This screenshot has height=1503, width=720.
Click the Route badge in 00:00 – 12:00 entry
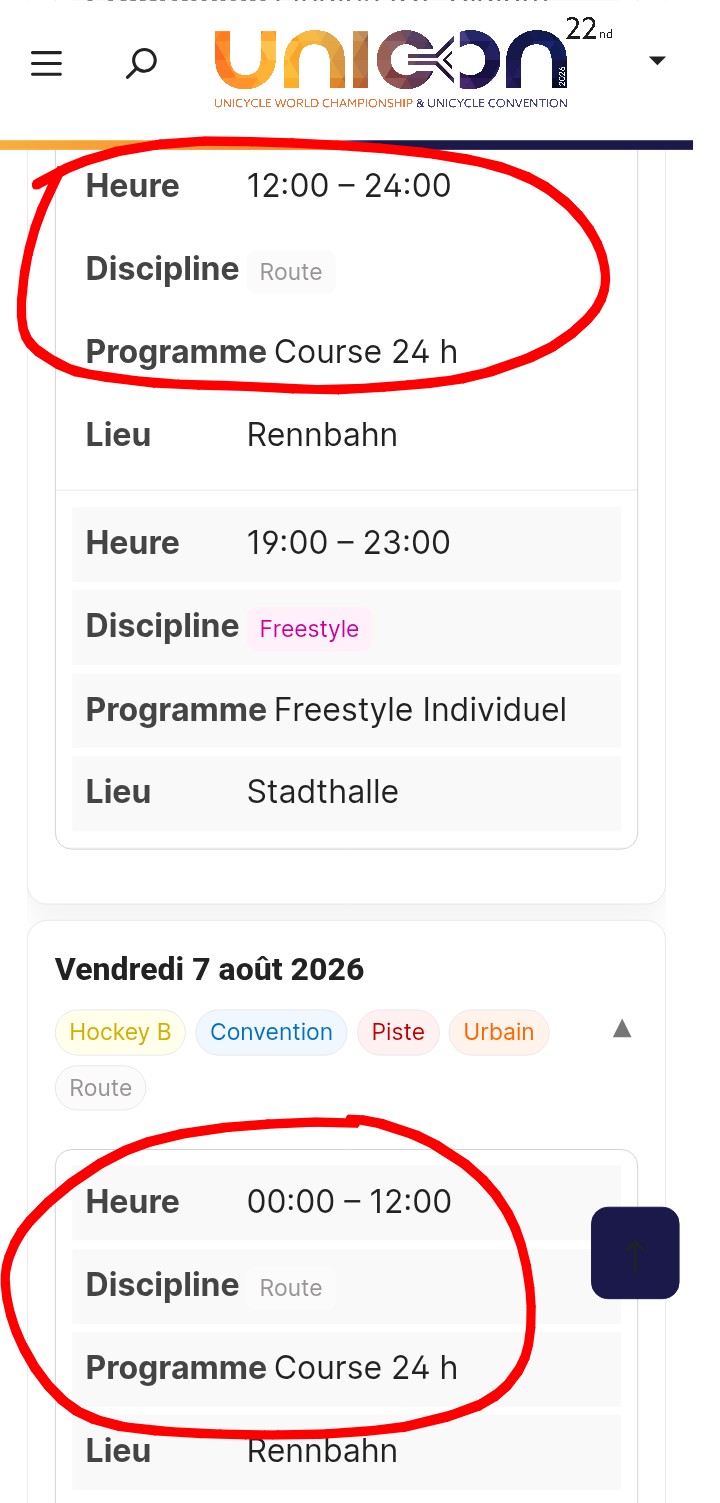(x=291, y=1288)
